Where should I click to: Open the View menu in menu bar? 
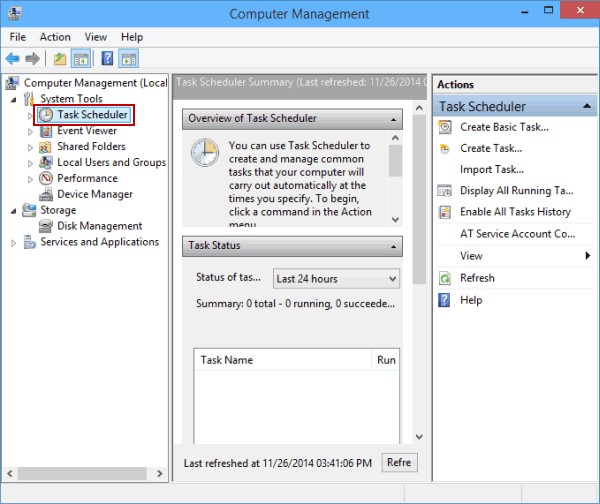coord(96,37)
